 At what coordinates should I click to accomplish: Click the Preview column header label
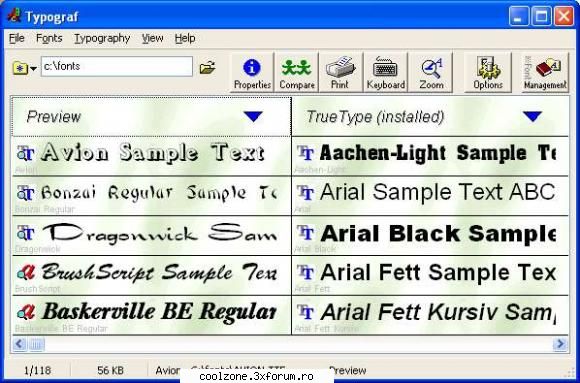54,117
